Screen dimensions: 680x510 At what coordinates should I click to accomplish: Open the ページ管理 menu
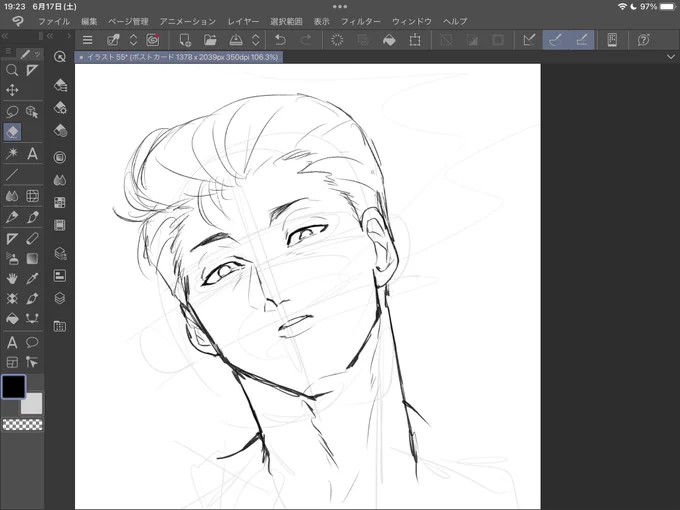(x=128, y=22)
